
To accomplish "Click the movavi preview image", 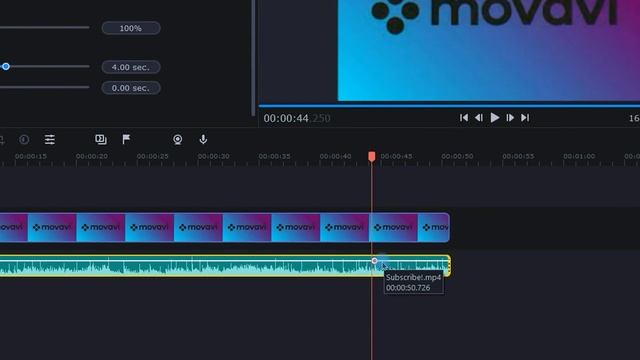I will pos(489,50).
